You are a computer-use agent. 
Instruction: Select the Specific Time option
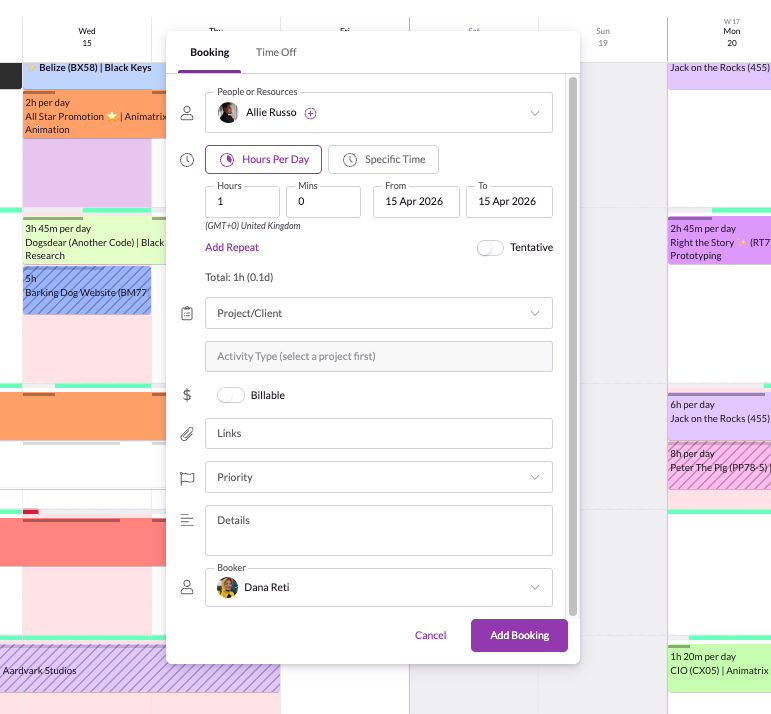[x=383, y=160]
